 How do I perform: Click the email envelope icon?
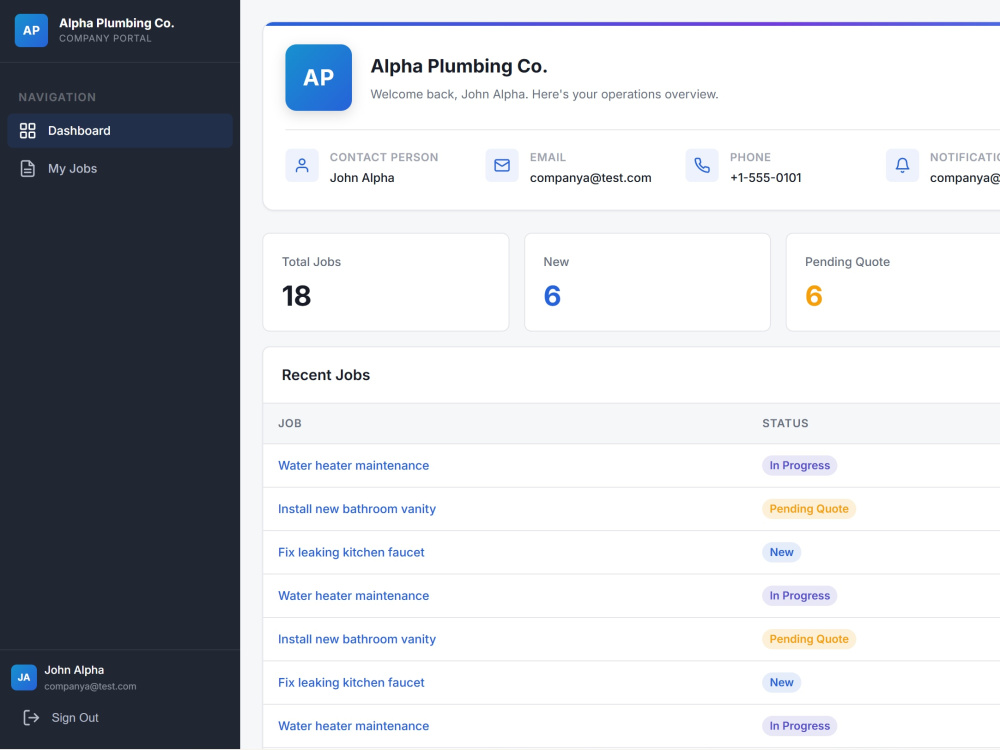(x=502, y=165)
